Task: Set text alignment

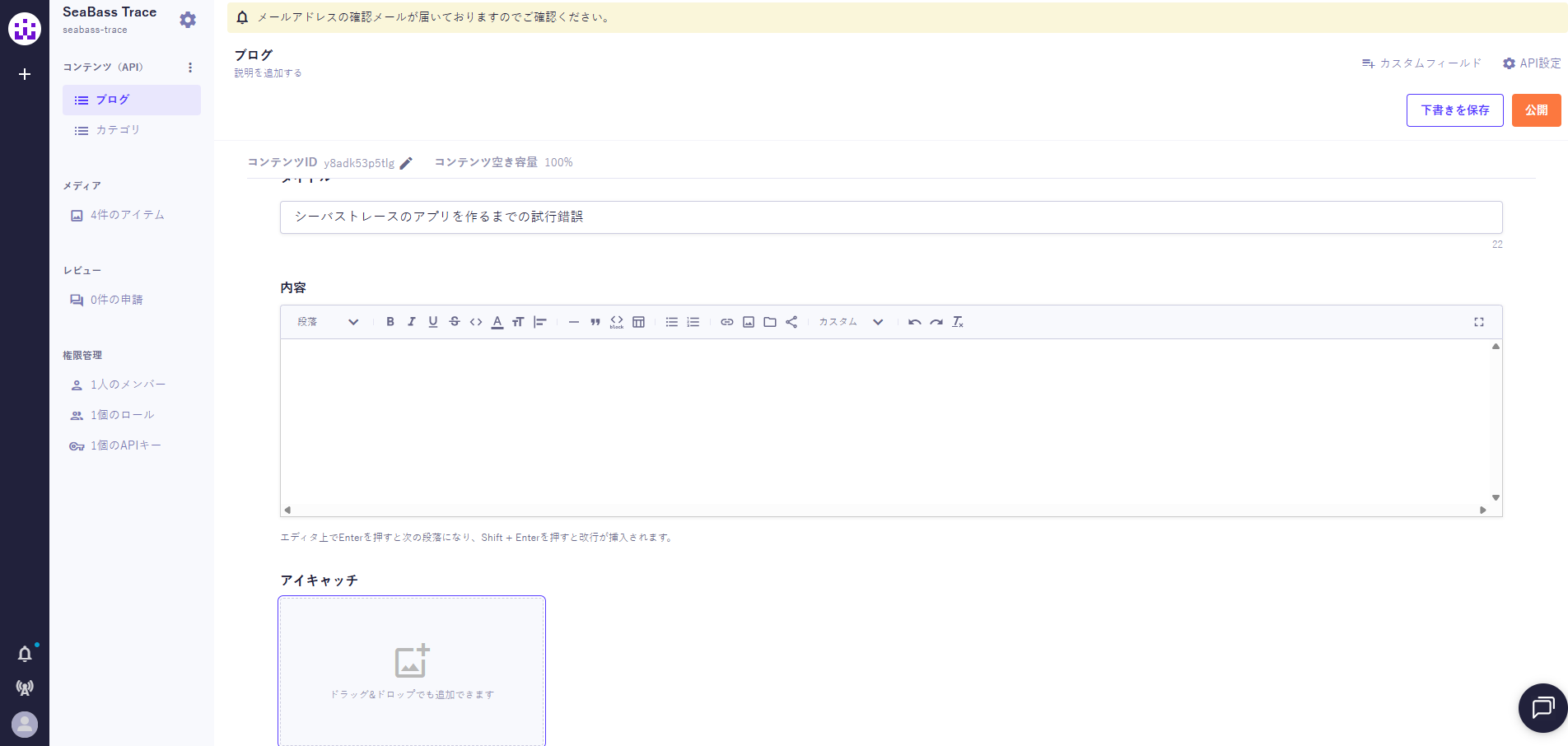Action: pos(539,322)
